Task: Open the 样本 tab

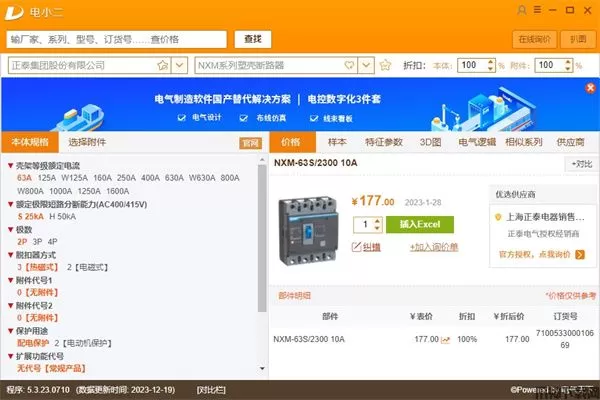Action: [337, 142]
